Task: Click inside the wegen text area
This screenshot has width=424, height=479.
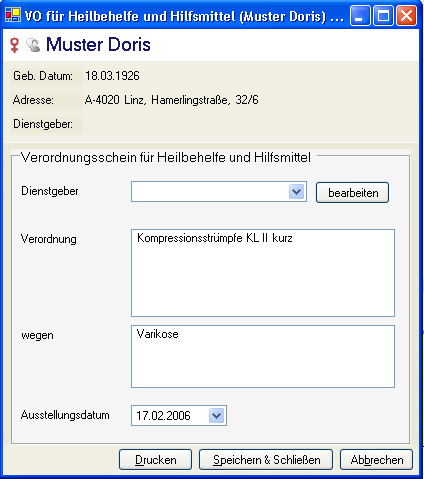Action: click(x=263, y=356)
